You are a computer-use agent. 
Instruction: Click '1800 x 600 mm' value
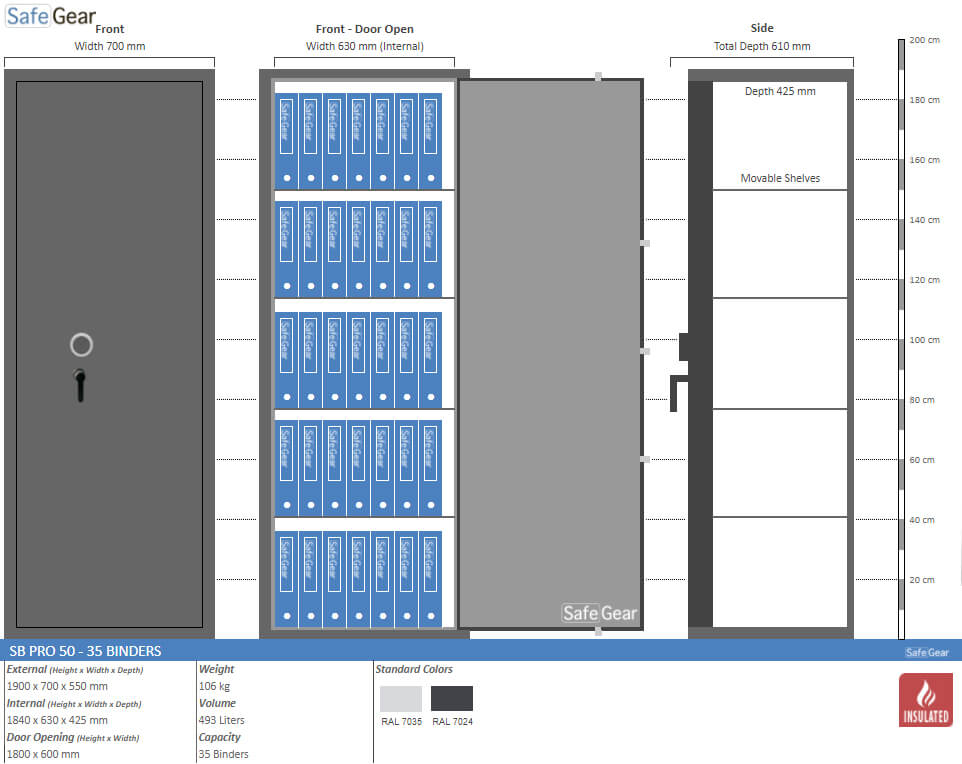pyautogui.click(x=43, y=754)
